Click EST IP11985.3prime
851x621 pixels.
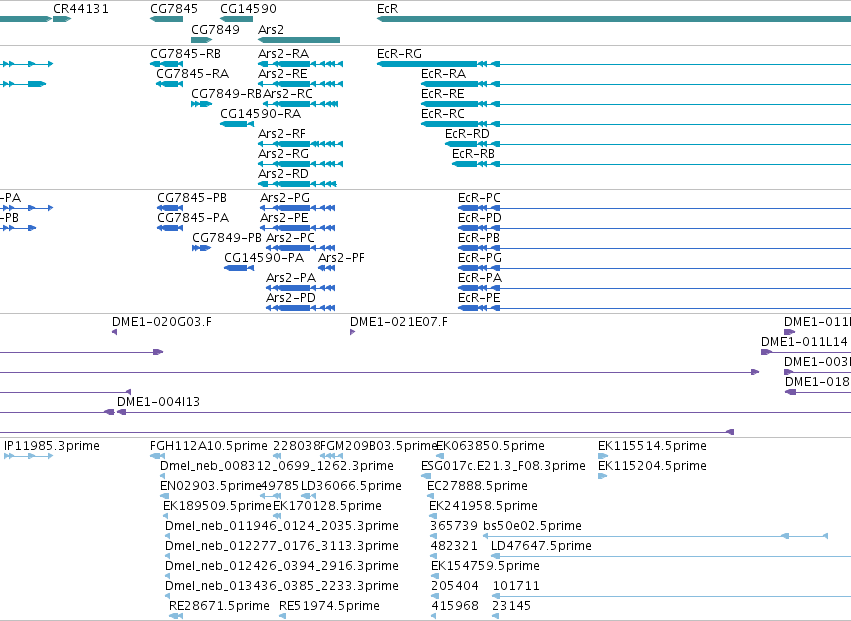click(x=52, y=446)
